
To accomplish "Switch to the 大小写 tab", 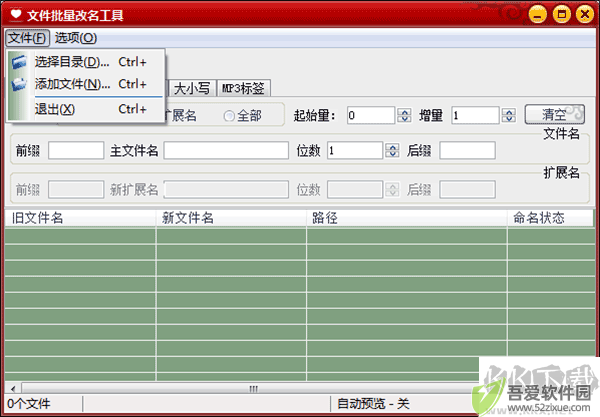I will (192, 88).
